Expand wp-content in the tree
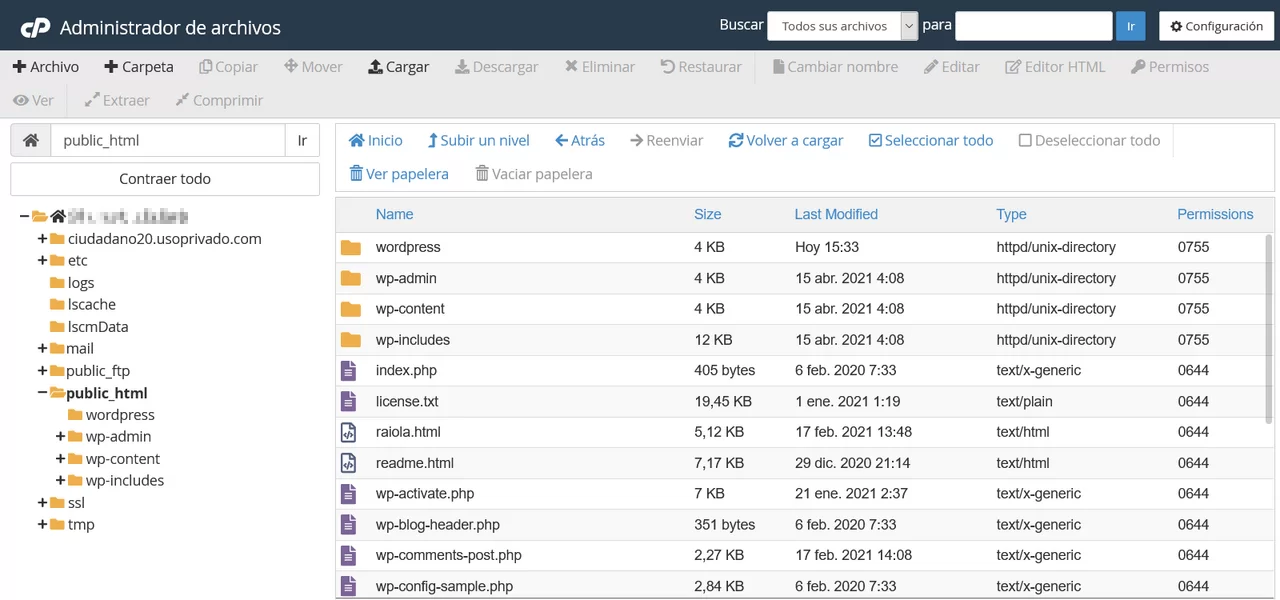Viewport: 1280px width, 600px height. pos(60,459)
